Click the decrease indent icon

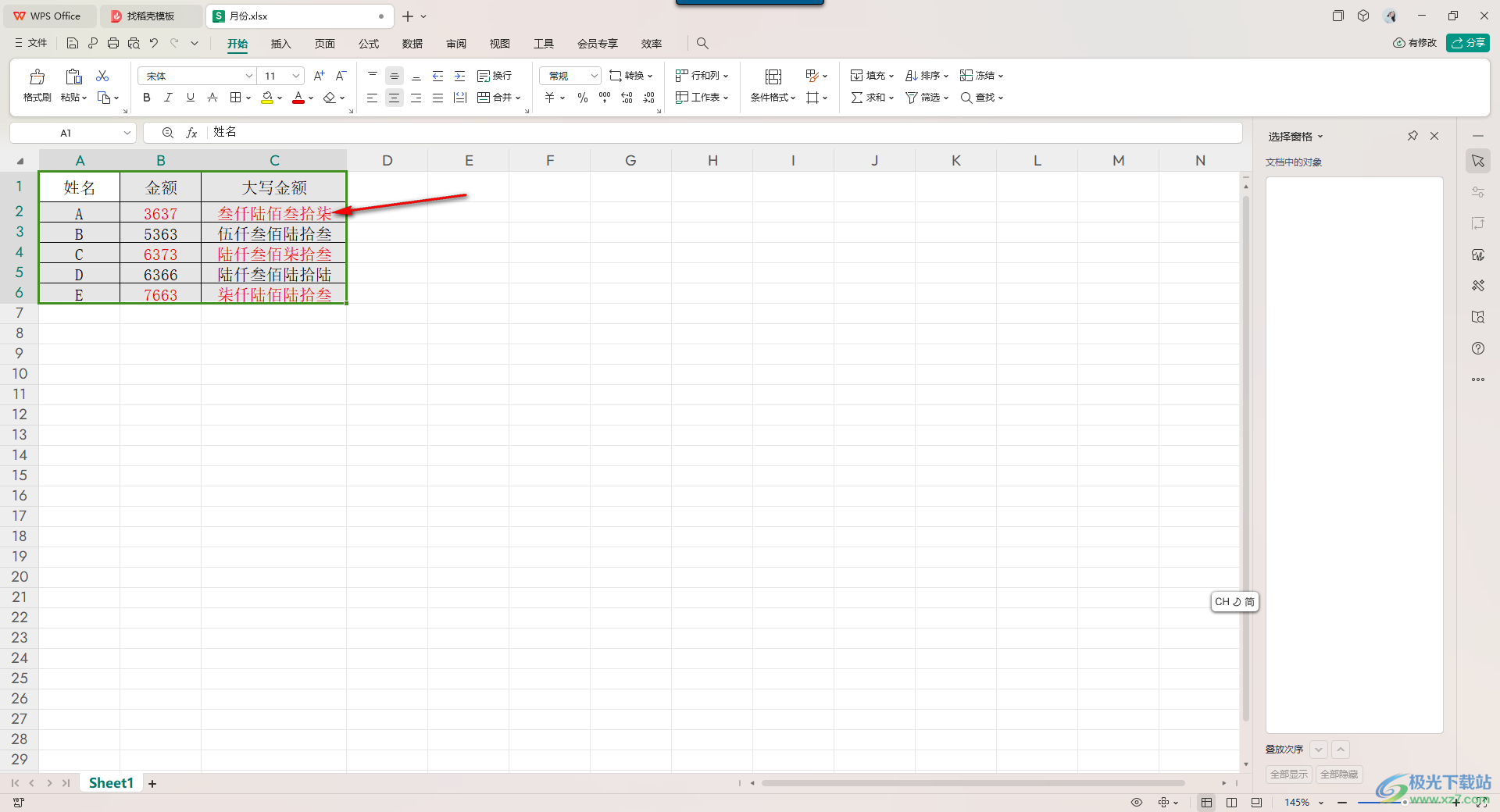point(438,76)
